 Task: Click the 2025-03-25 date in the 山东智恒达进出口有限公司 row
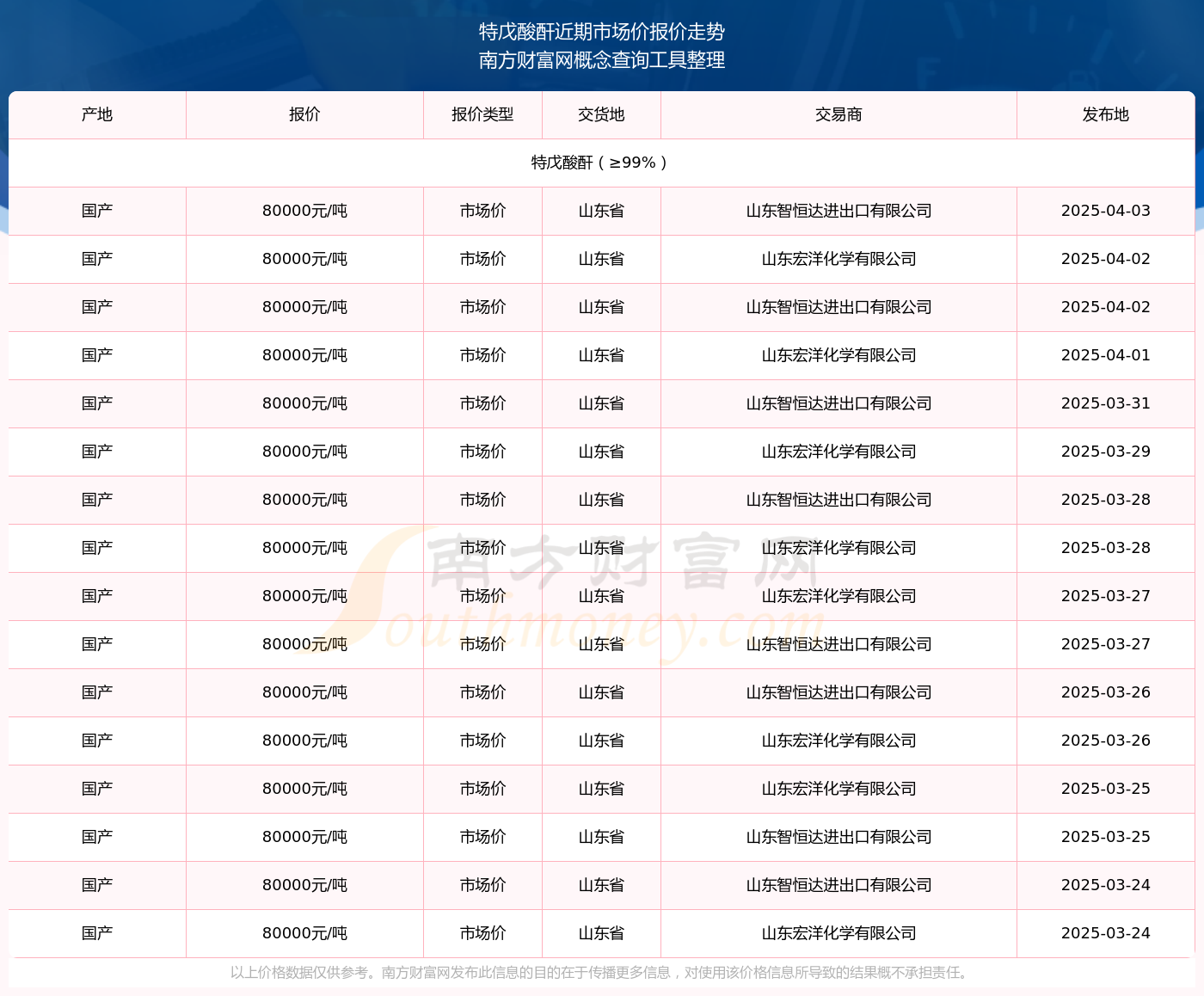[1105, 837]
